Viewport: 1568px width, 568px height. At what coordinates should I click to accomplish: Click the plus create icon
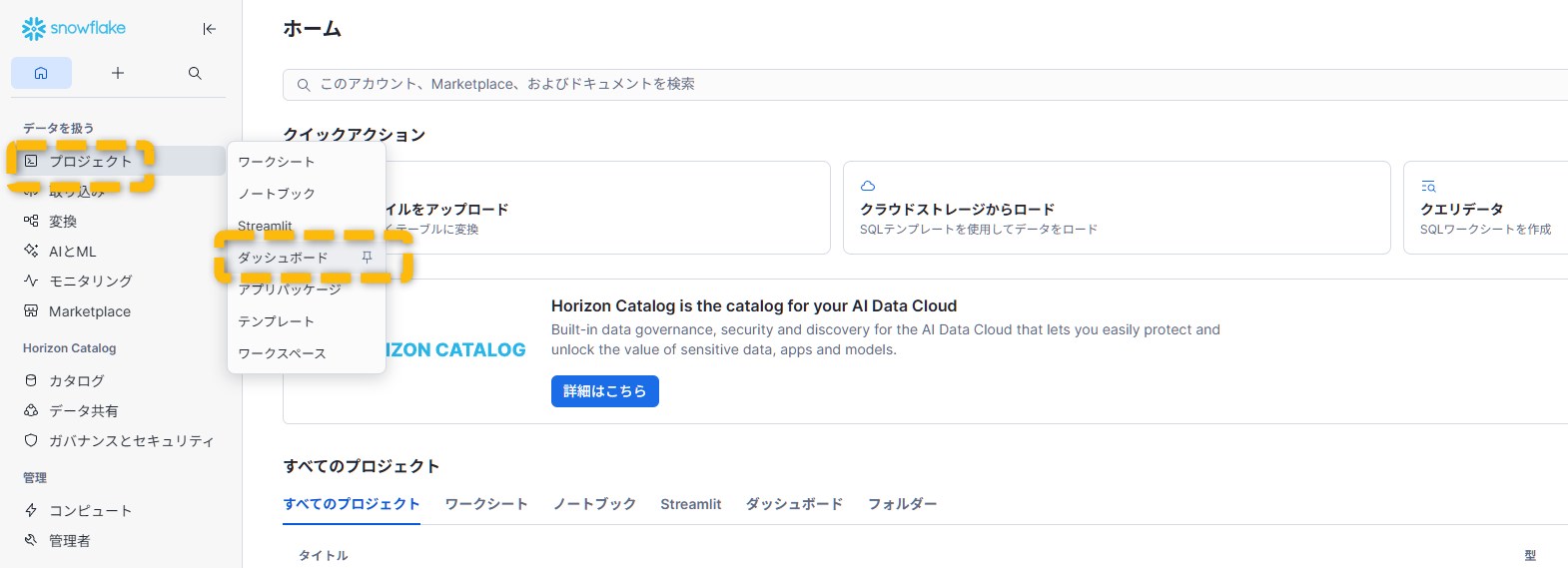click(x=118, y=73)
